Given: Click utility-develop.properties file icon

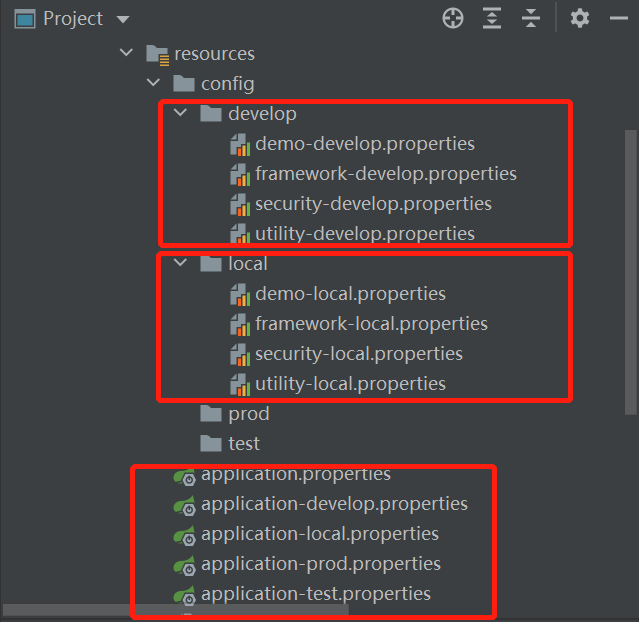Looking at the screenshot, I should coord(240,234).
